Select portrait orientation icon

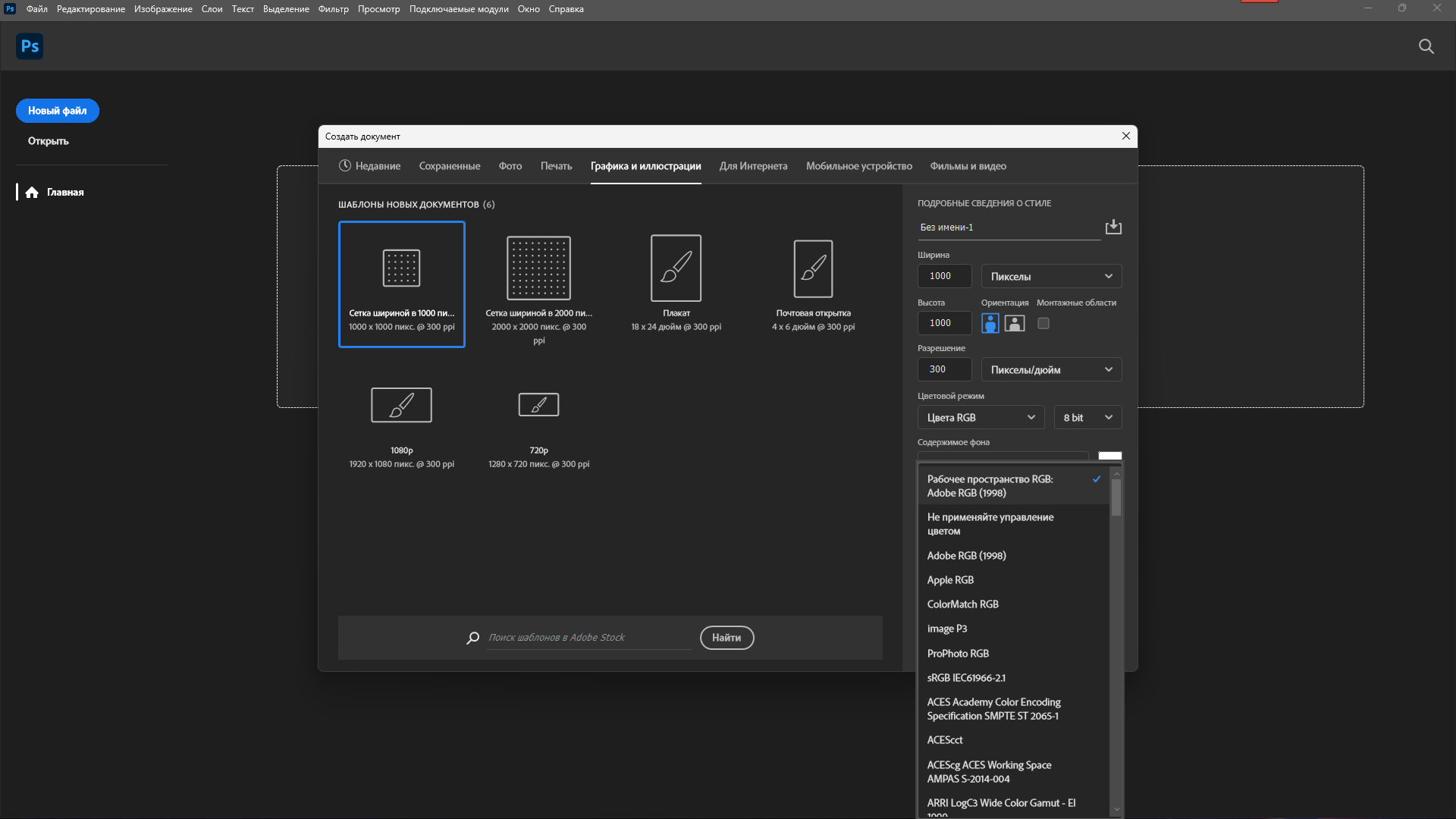coord(990,323)
